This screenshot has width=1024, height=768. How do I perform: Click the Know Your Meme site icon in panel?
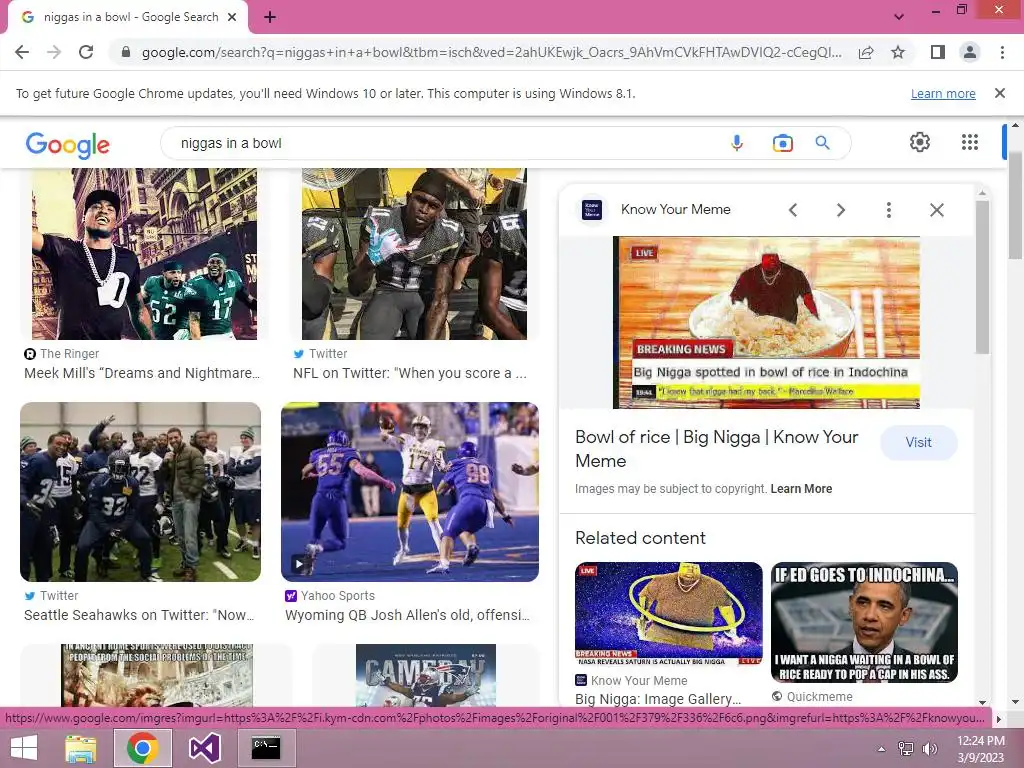coord(592,210)
